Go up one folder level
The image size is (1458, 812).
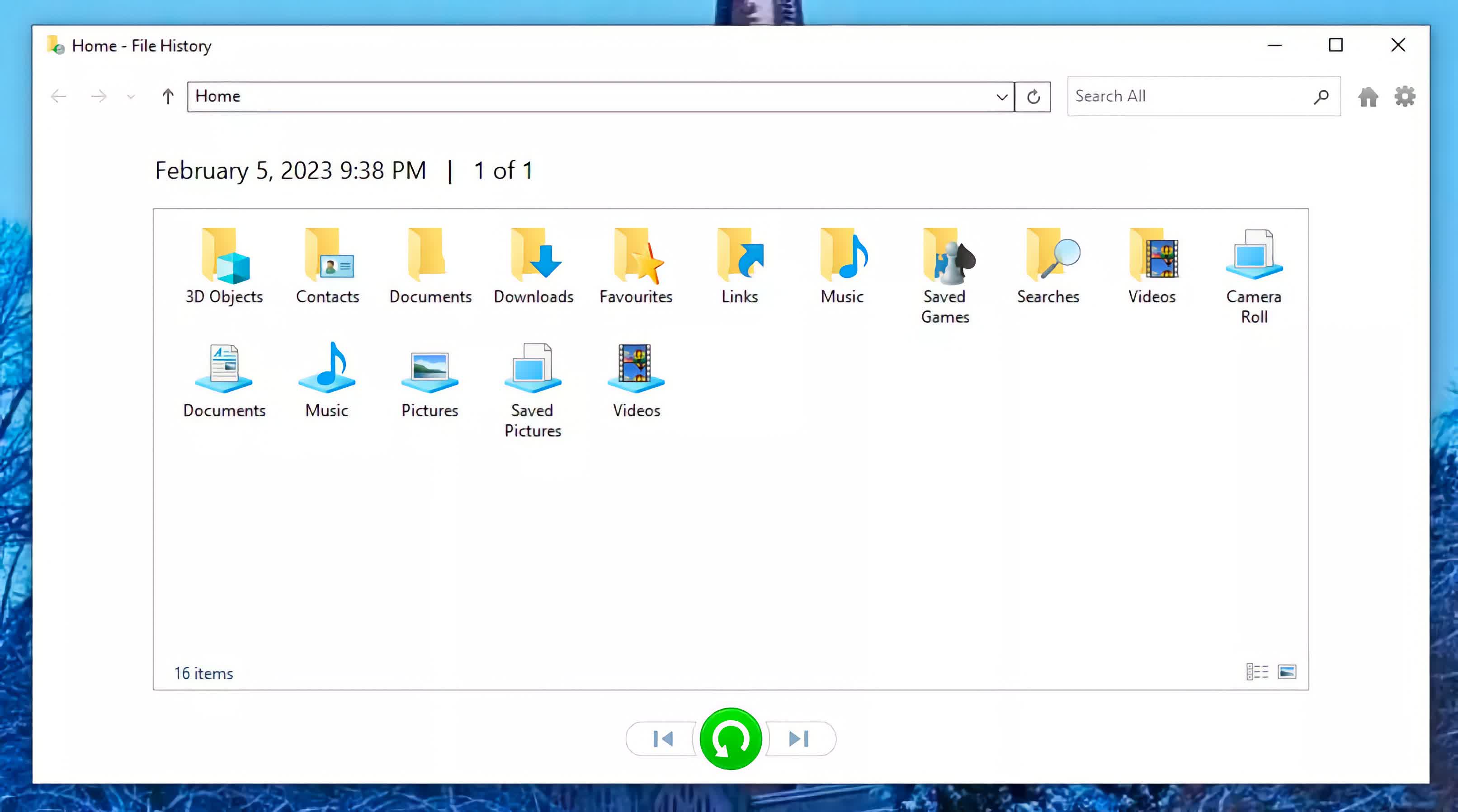click(x=168, y=97)
